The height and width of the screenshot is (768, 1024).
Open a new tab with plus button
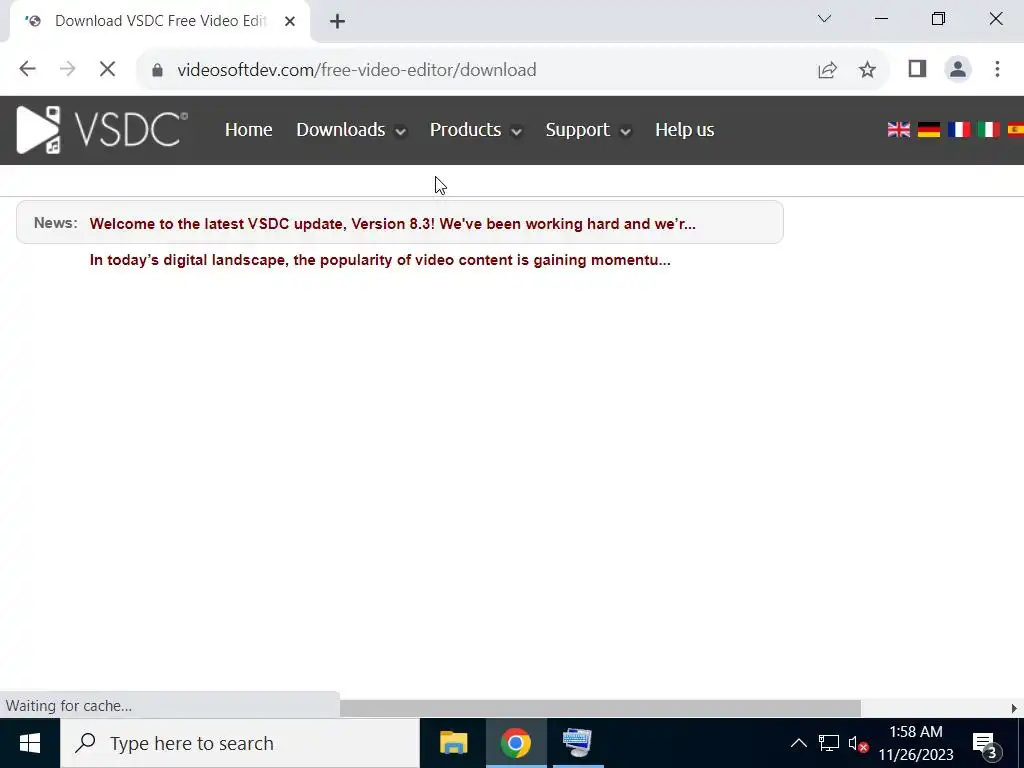click(337, 22)
